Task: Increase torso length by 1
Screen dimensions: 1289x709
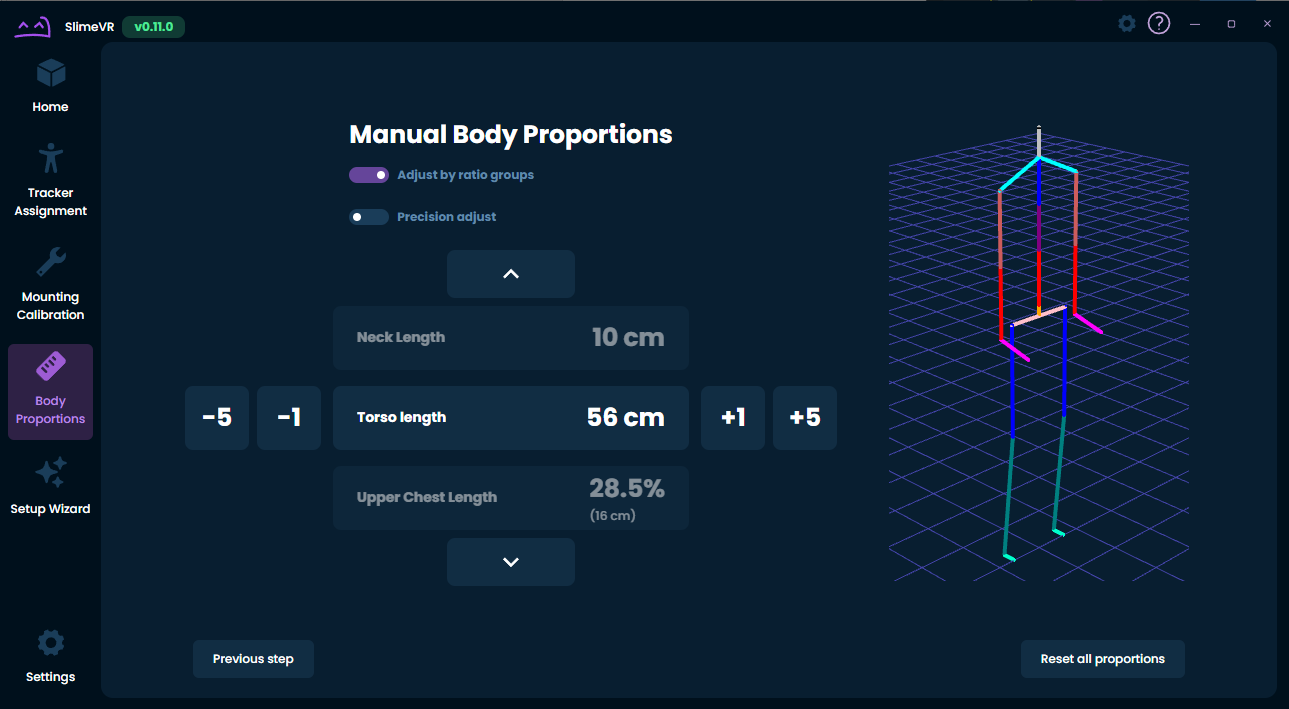Action: pyautogui.click(x=733, y=418)
